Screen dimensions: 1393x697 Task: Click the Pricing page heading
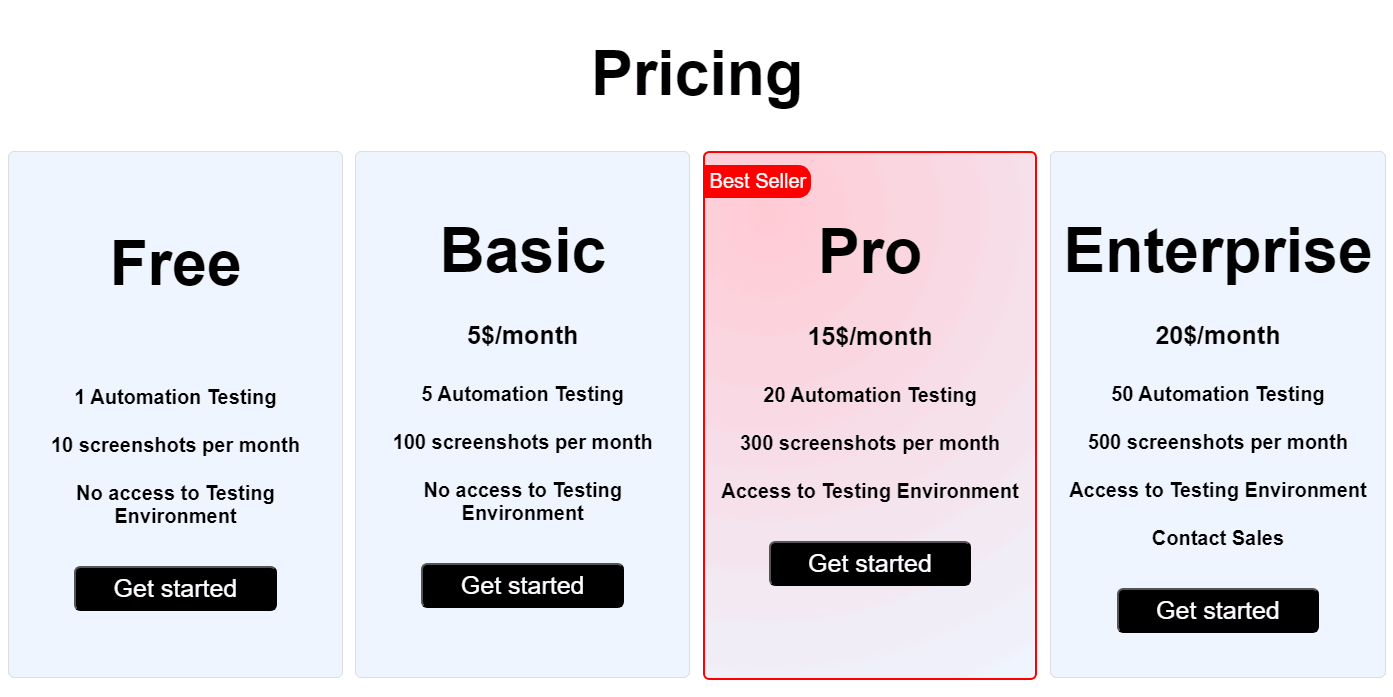point(697,75)
